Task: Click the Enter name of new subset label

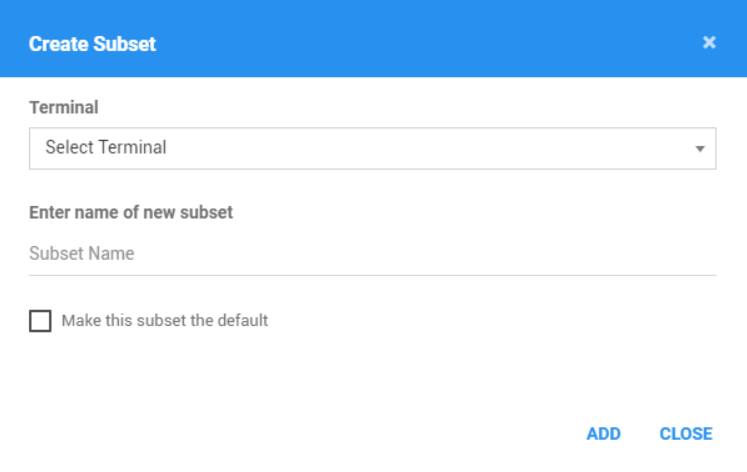Action: pyautogui.click(x=131, y=212)
